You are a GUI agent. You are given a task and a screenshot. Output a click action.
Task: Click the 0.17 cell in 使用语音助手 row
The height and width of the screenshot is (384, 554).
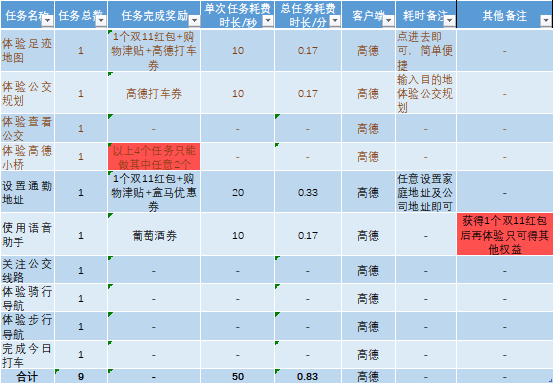tap(308, 235)
